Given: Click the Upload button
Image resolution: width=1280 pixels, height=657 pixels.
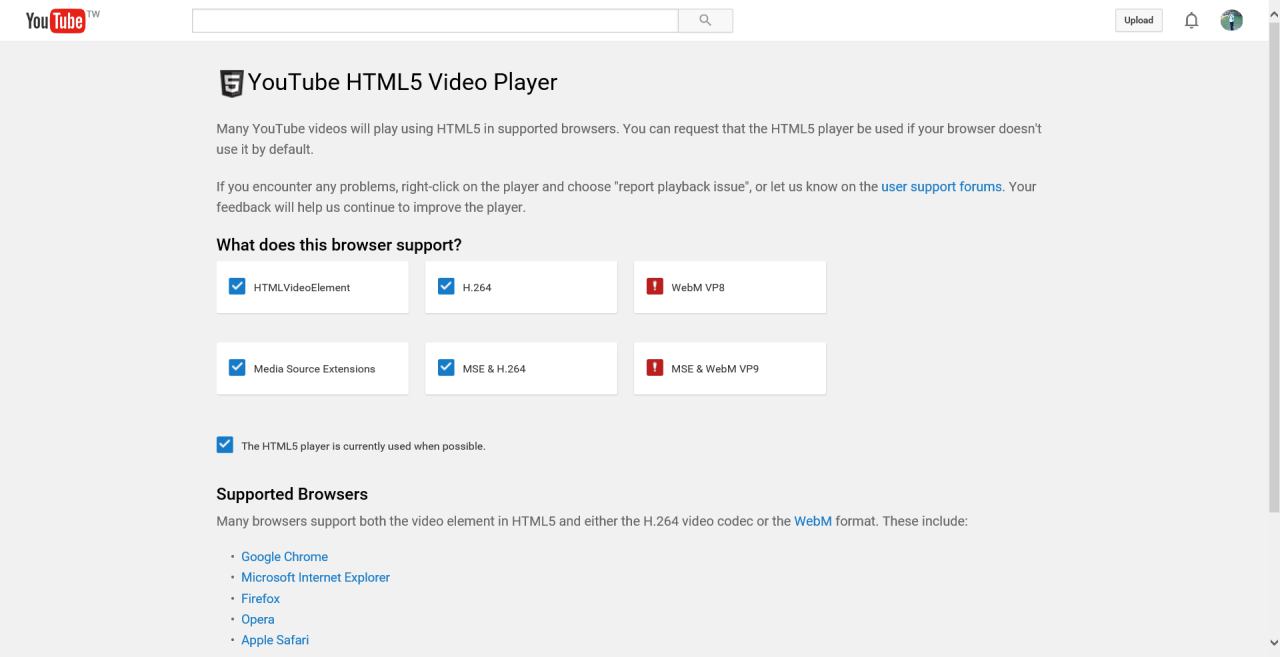Looking at the screenshot, I should [x=1138, y=20].
